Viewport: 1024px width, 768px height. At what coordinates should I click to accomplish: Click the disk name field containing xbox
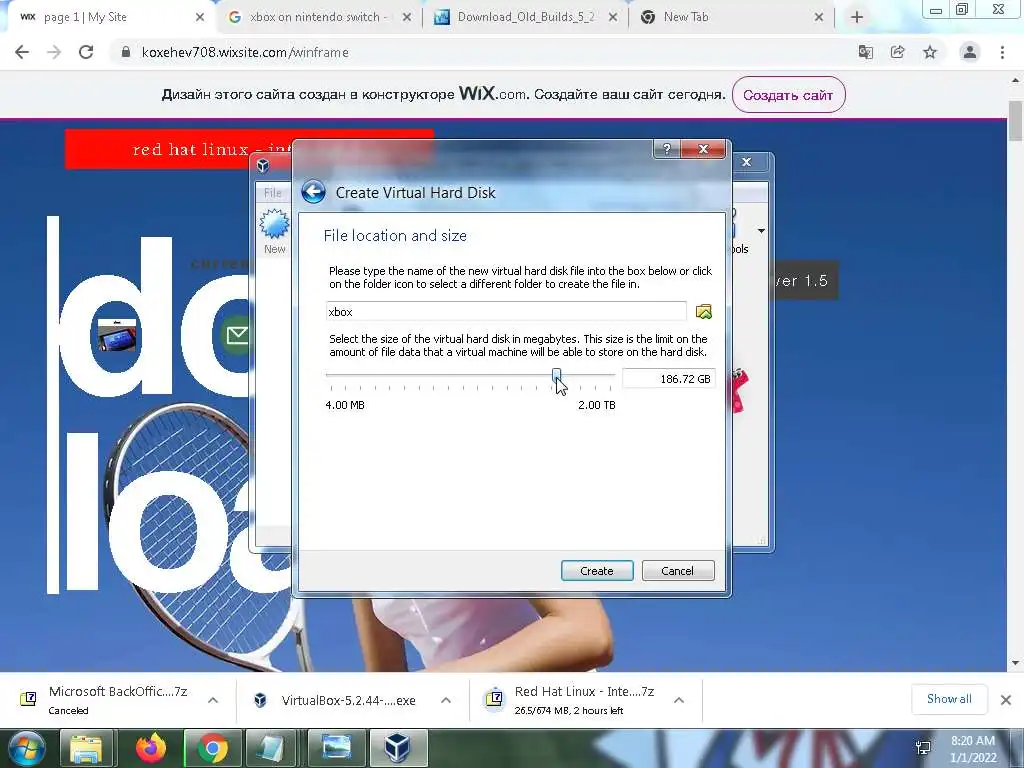click(506, 312)
